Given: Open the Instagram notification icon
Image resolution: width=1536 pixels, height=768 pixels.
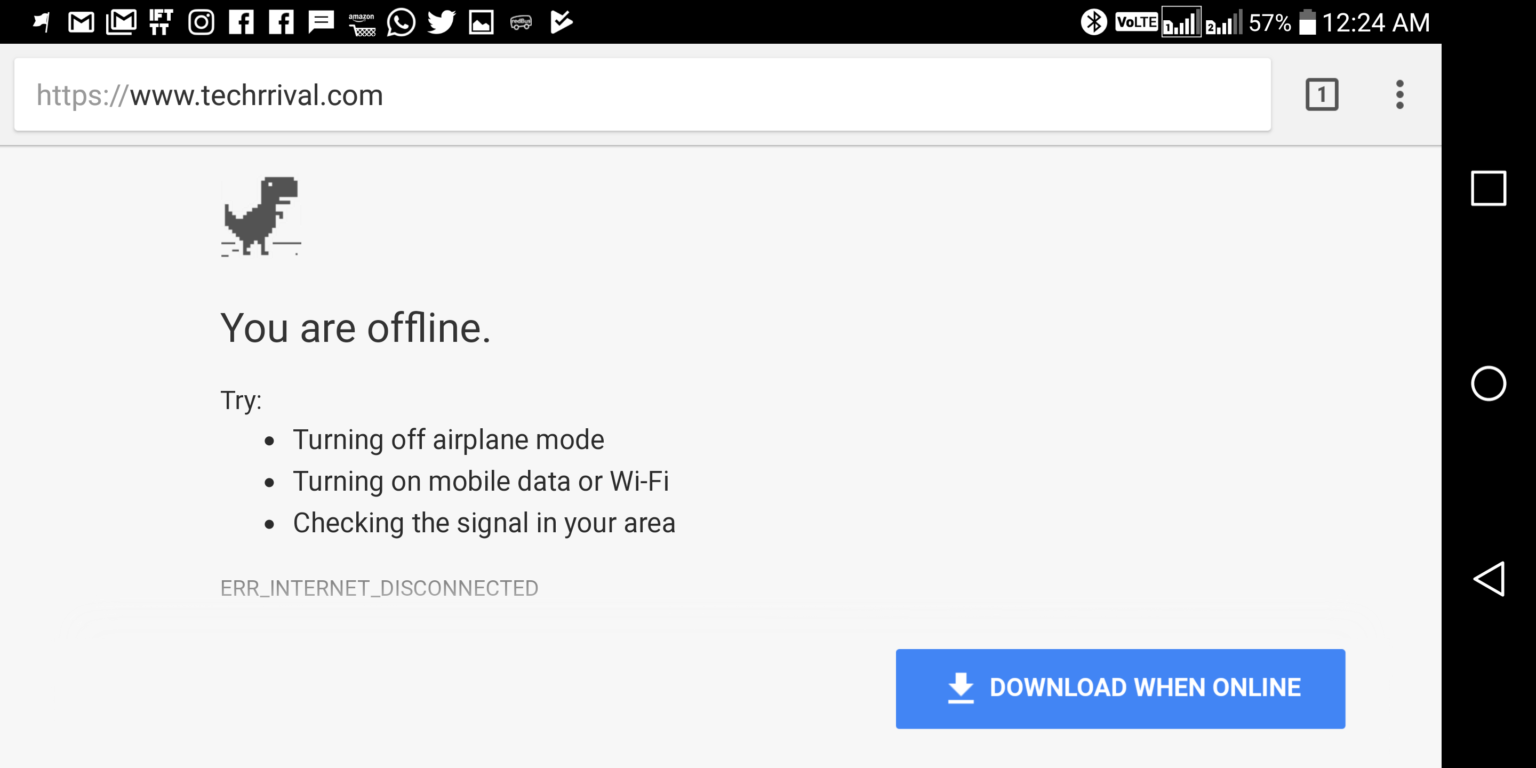Looking at the screenshot, I should [201, 21].
